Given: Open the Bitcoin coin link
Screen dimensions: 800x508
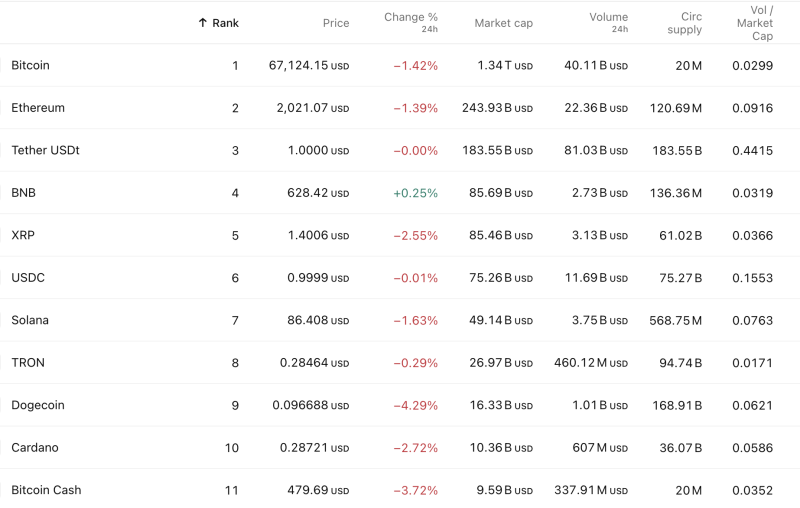Looking at the screenshot, I should pyautogui.click(x=31, y=65).
